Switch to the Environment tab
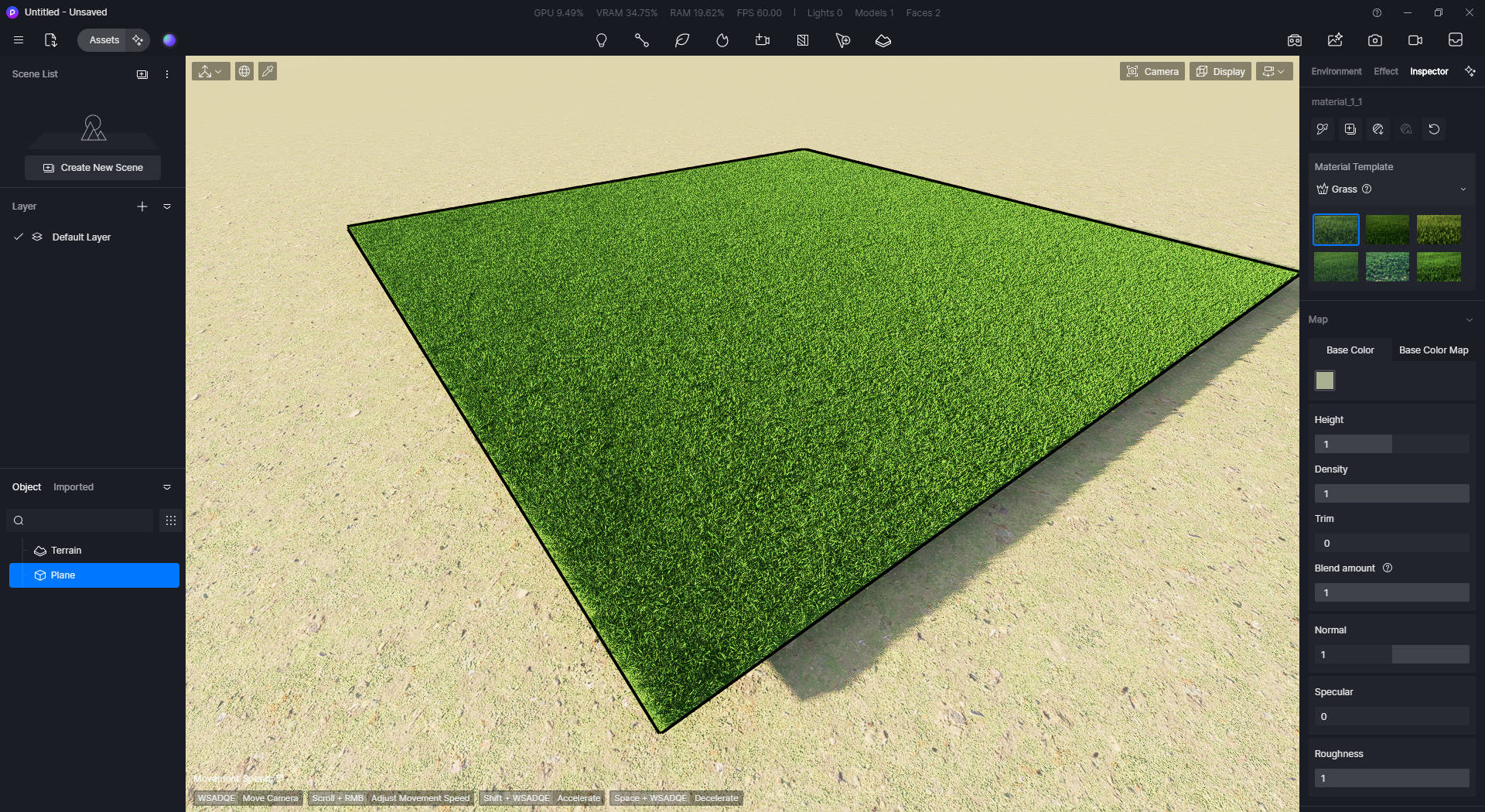Image resolution: width=1485 pixels, height=812 pixels. click(x=1336, y=71)
